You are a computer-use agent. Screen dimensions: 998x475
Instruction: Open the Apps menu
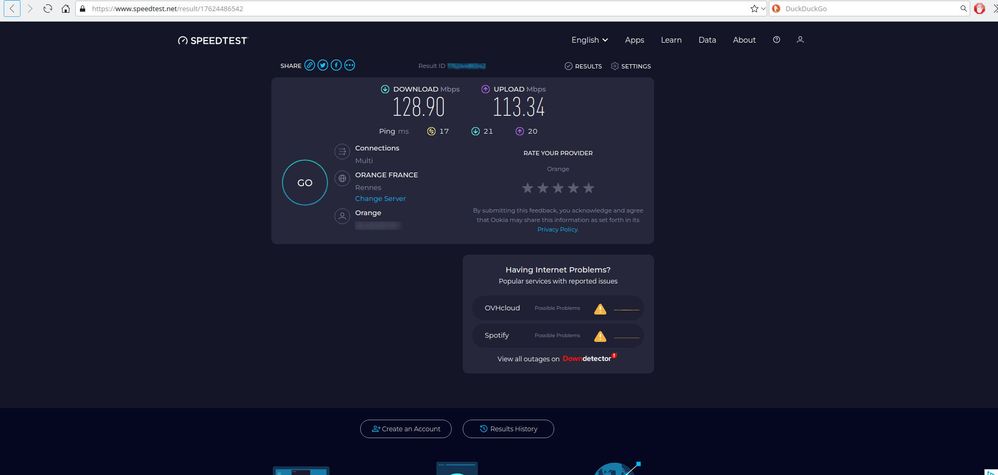tap(635, 39)
